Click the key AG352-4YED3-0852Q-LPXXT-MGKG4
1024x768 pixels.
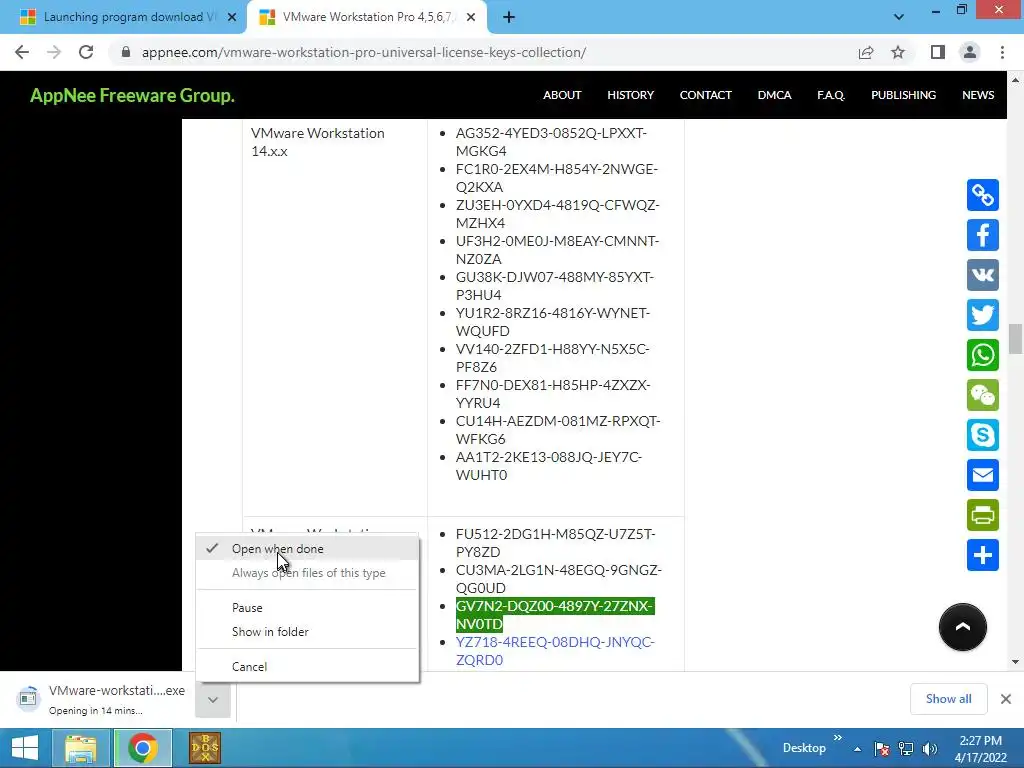(551, 142)
